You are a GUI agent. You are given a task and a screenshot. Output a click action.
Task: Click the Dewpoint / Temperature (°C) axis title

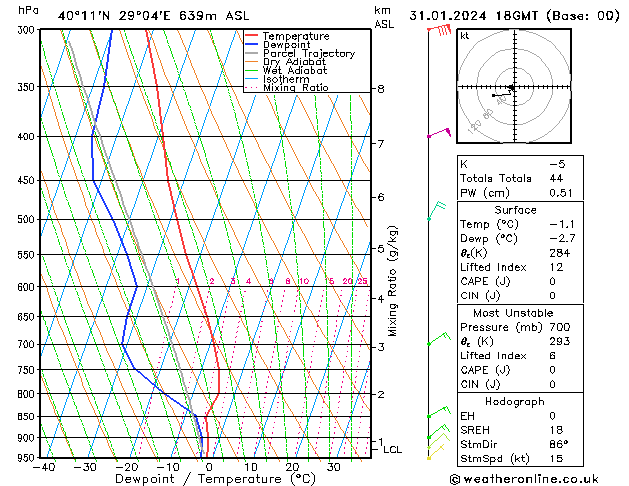[x=215, y=479]
